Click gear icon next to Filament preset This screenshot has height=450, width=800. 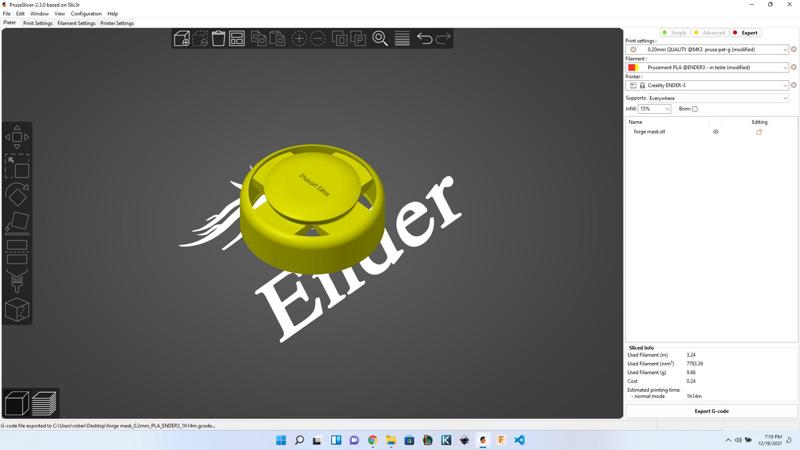coord(793,67)
